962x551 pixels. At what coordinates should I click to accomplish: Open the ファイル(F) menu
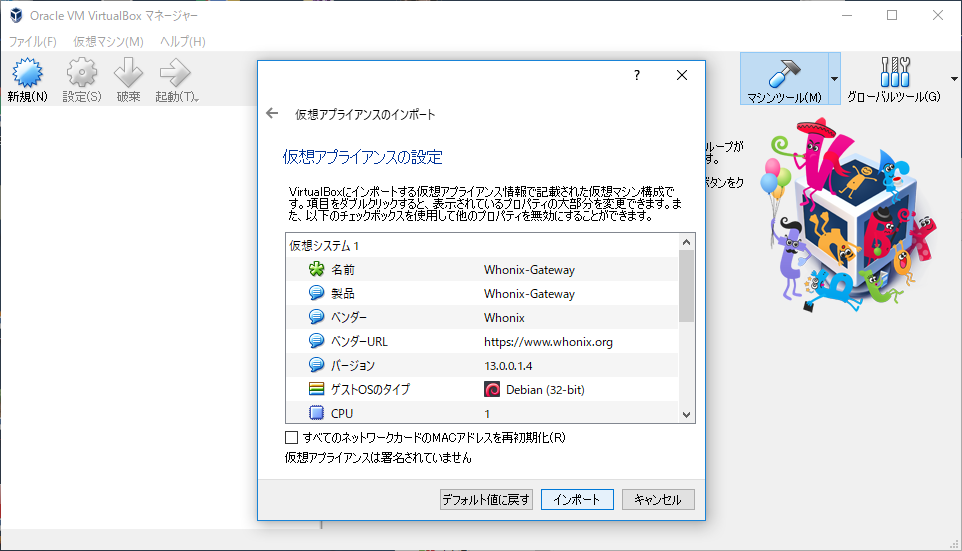pyautogui.click(x=33, y=42)
